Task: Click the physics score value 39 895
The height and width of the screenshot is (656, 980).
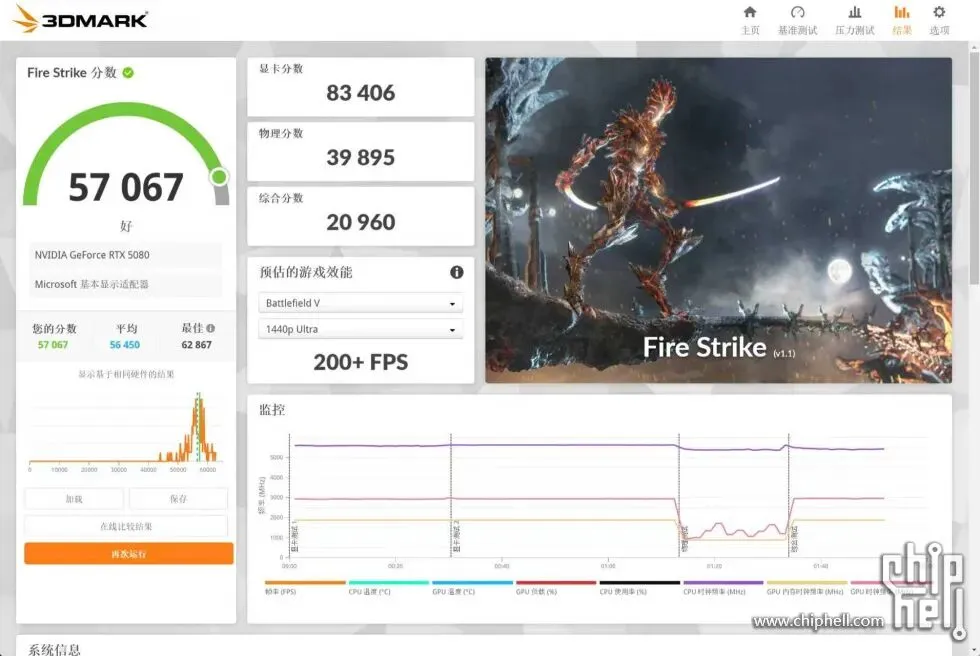Action: pos(361,157)
